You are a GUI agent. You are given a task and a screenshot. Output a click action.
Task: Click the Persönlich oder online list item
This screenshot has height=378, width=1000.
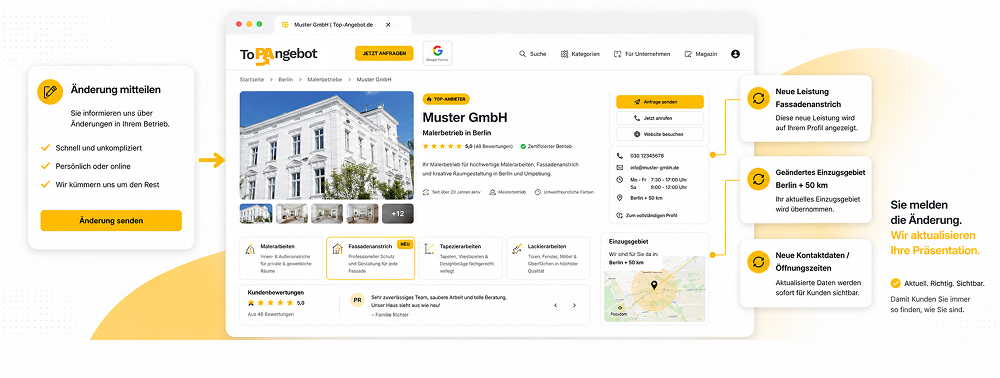(x=85, y=166)
